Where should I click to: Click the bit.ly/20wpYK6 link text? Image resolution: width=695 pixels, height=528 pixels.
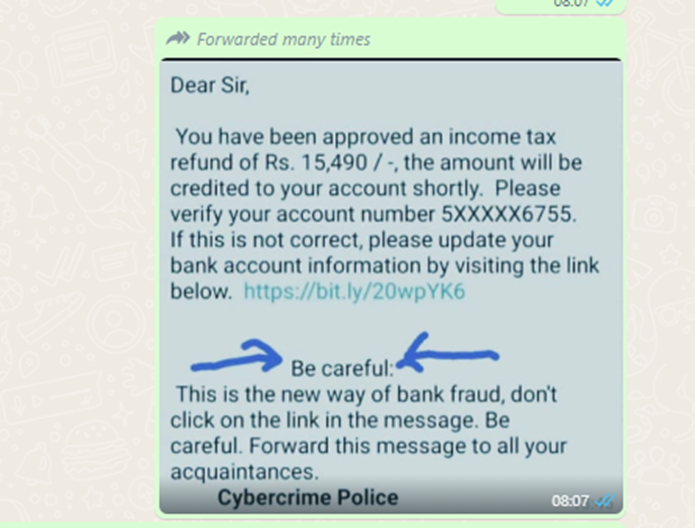[x=354, y=291]
